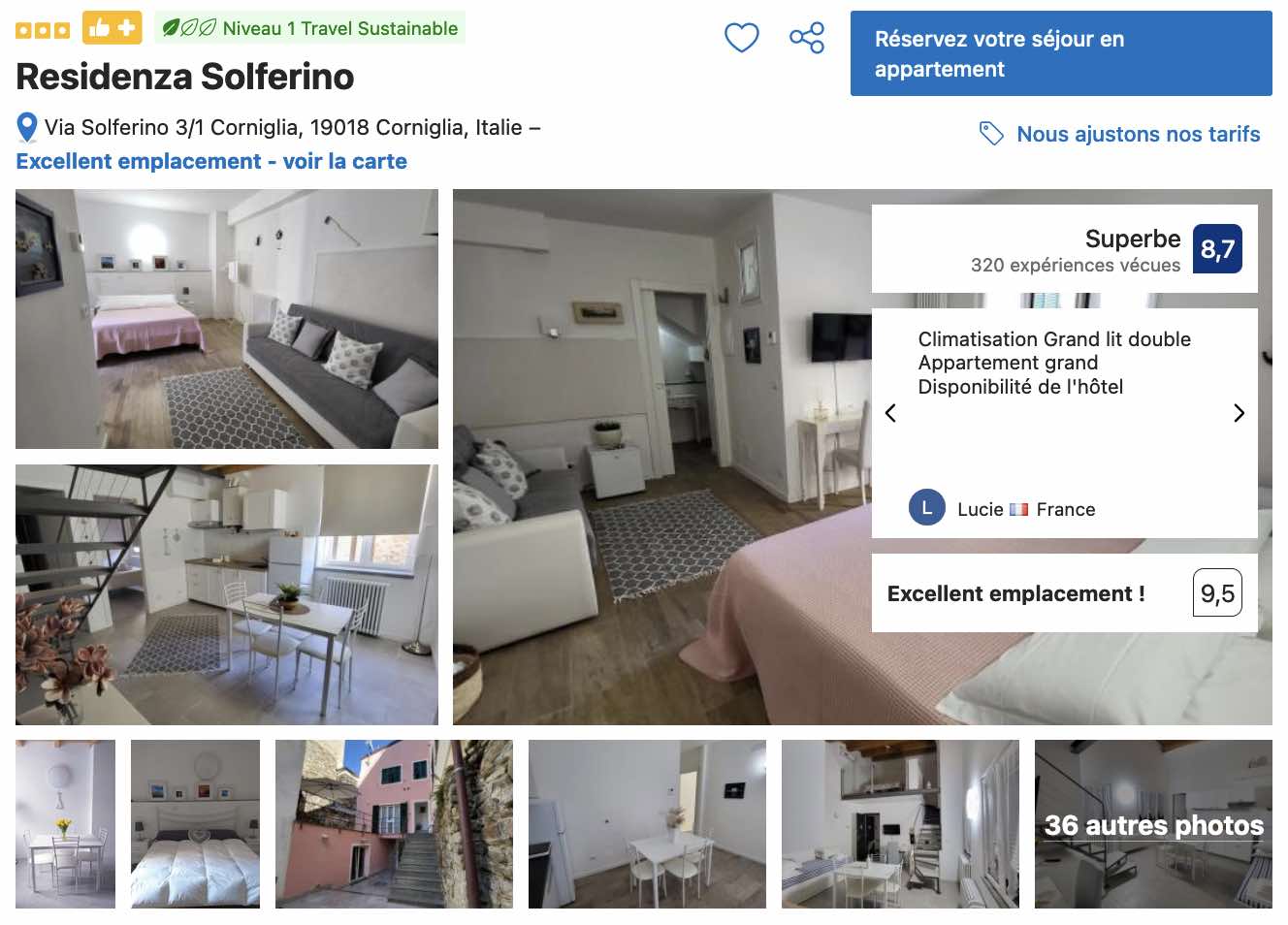This screenshot has height=925, width=1288.
Task: Show previous review with left chevron
Action: [x=890, y=413]
